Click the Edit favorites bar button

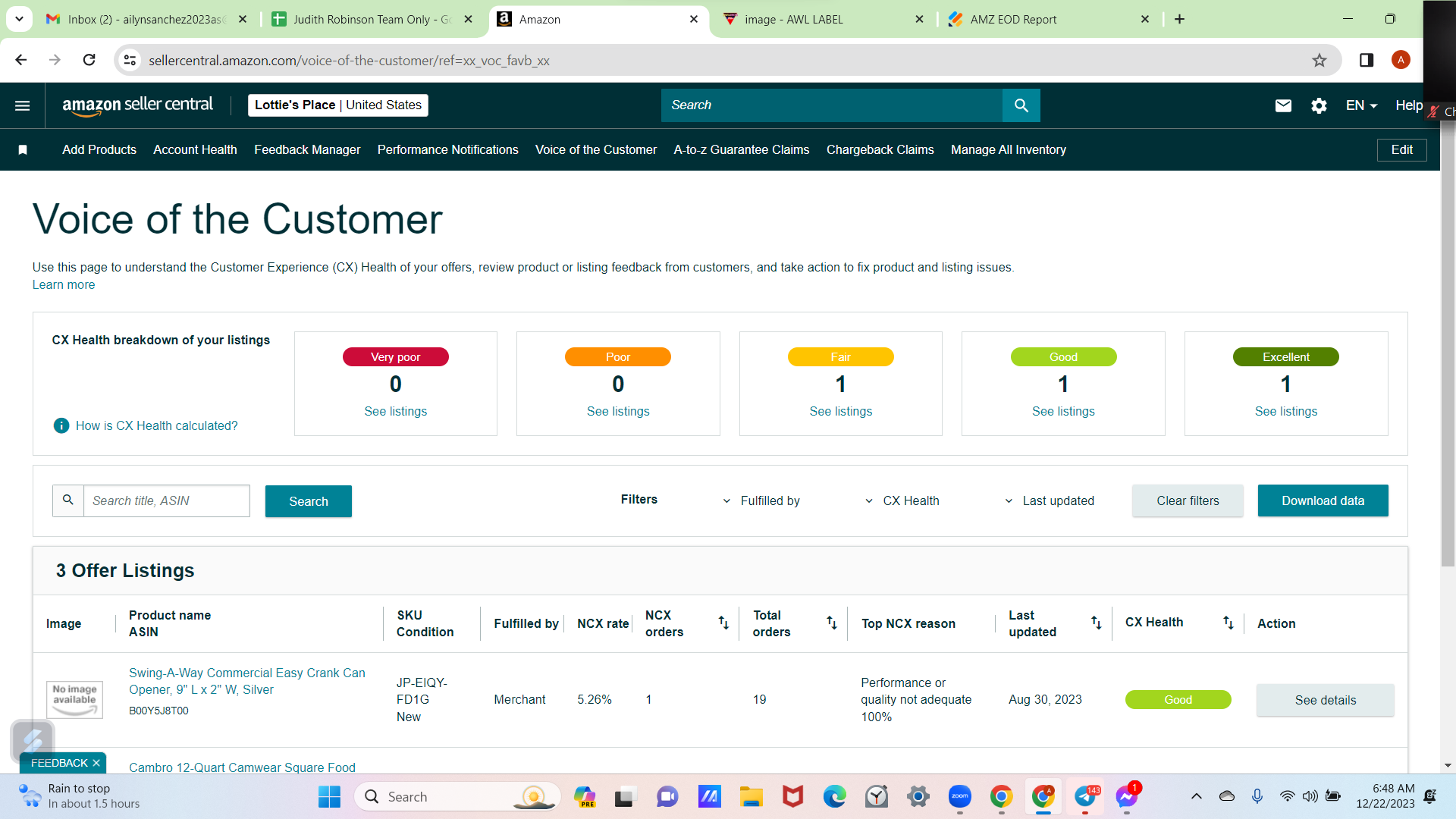click(x=1401, y=150)
